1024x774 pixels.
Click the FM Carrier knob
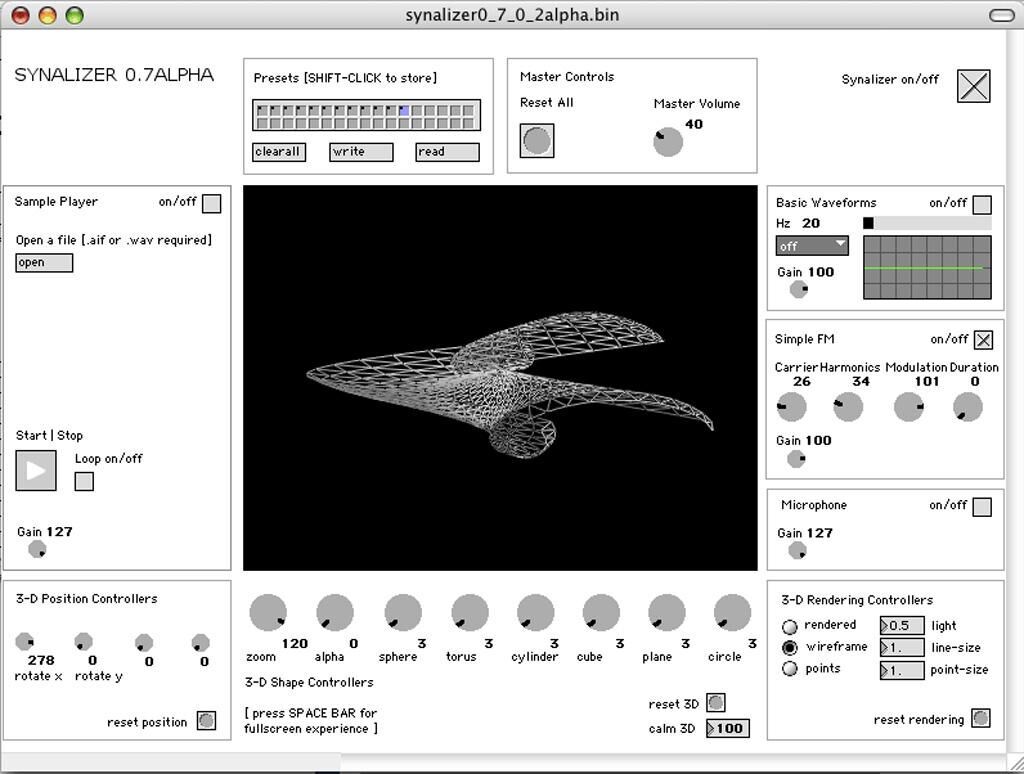coord(791,407)
